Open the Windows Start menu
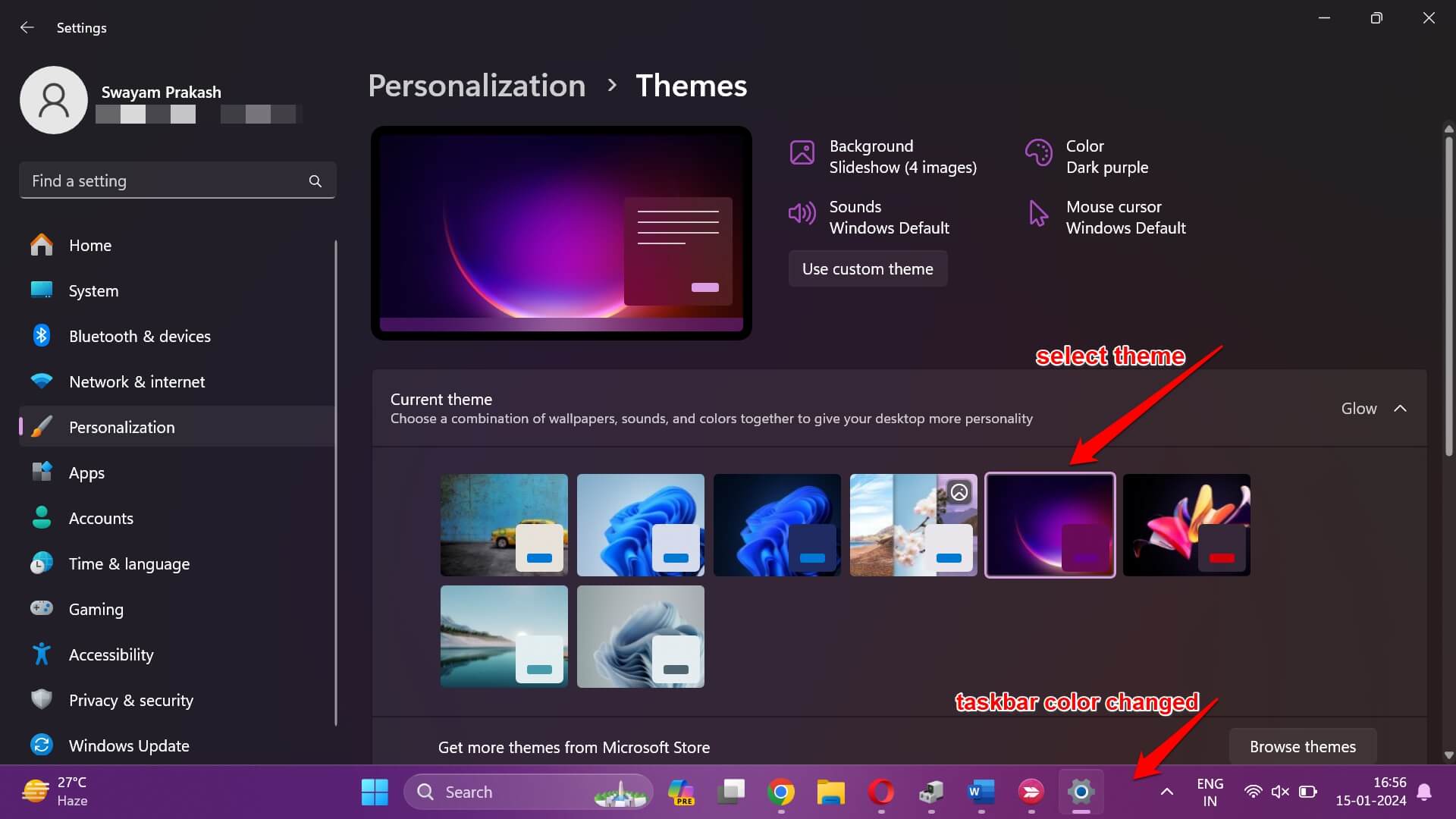Screen dimensions: 1456x819 point(375,792)
